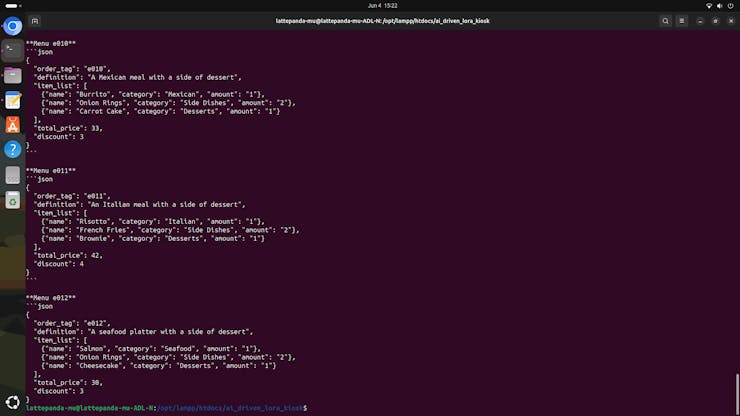This screenshot has height=416, width=740.
Task: Click the terminal window title path
Action: [382, 21]
